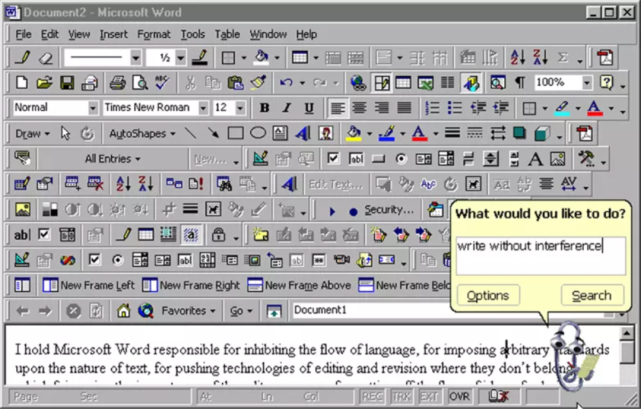Toggle Show/Hide paragraph marks
641x409 pixels.
pyautogui.click(x=520, y=83)
